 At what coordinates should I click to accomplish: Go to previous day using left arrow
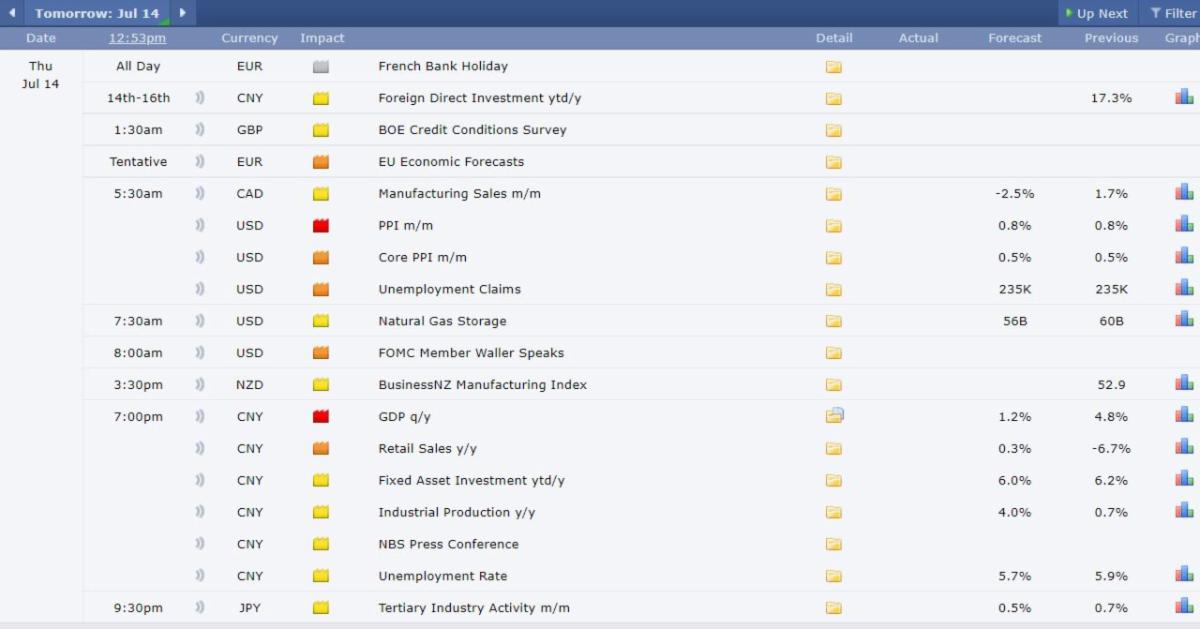[12, 13]
